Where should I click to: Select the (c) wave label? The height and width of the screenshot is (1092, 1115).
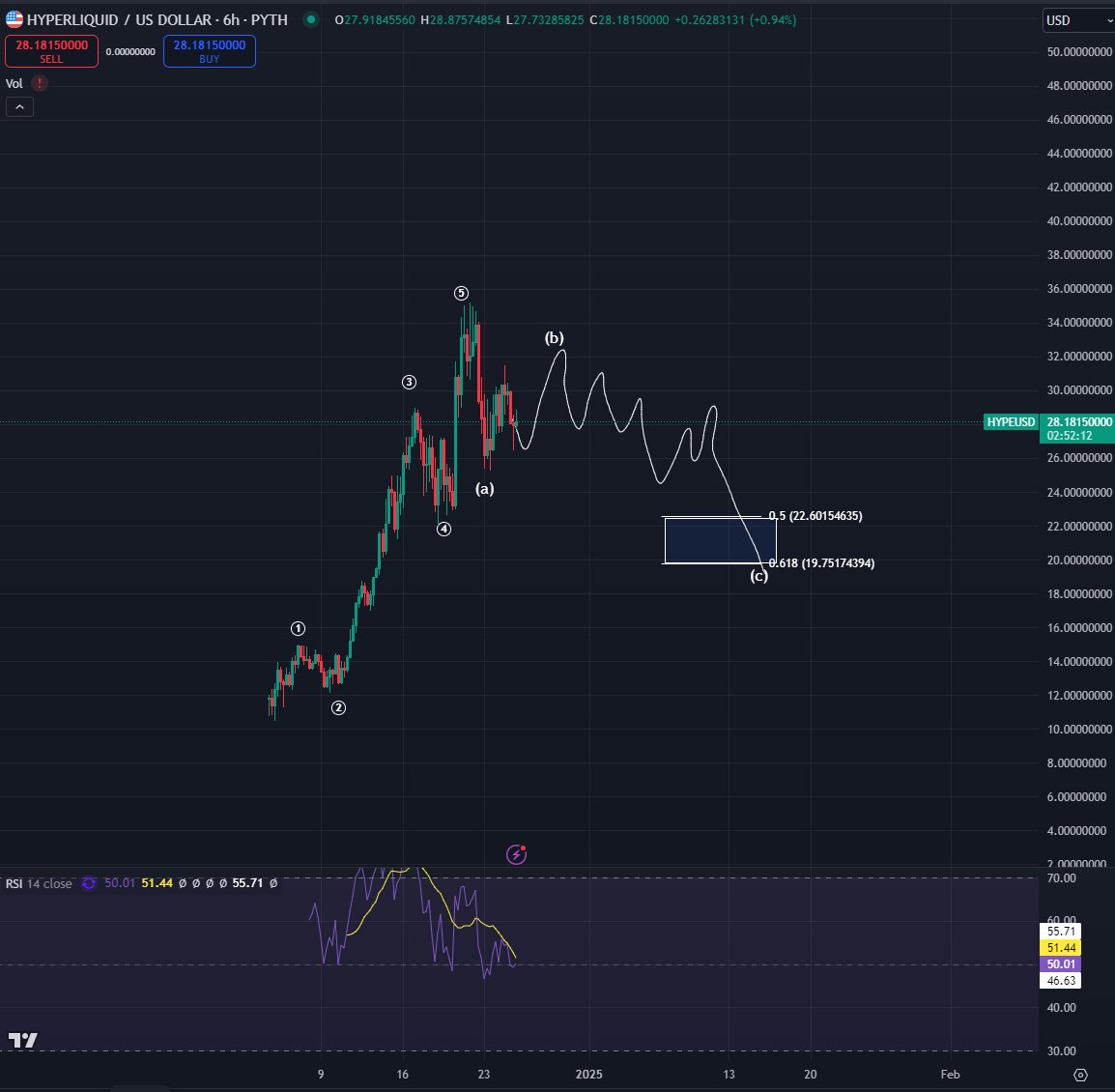click(x=758, y=576)
